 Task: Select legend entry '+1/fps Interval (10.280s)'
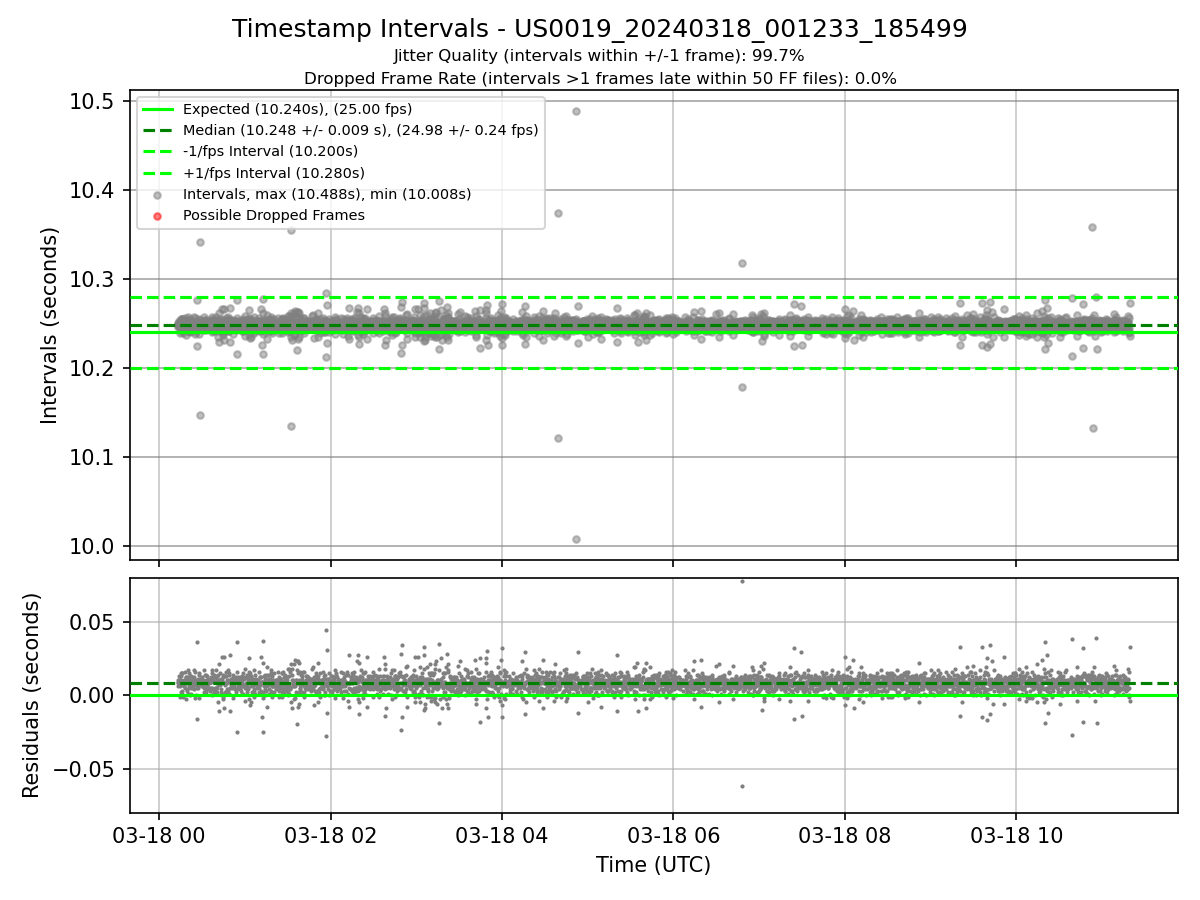tap(273, 172)
